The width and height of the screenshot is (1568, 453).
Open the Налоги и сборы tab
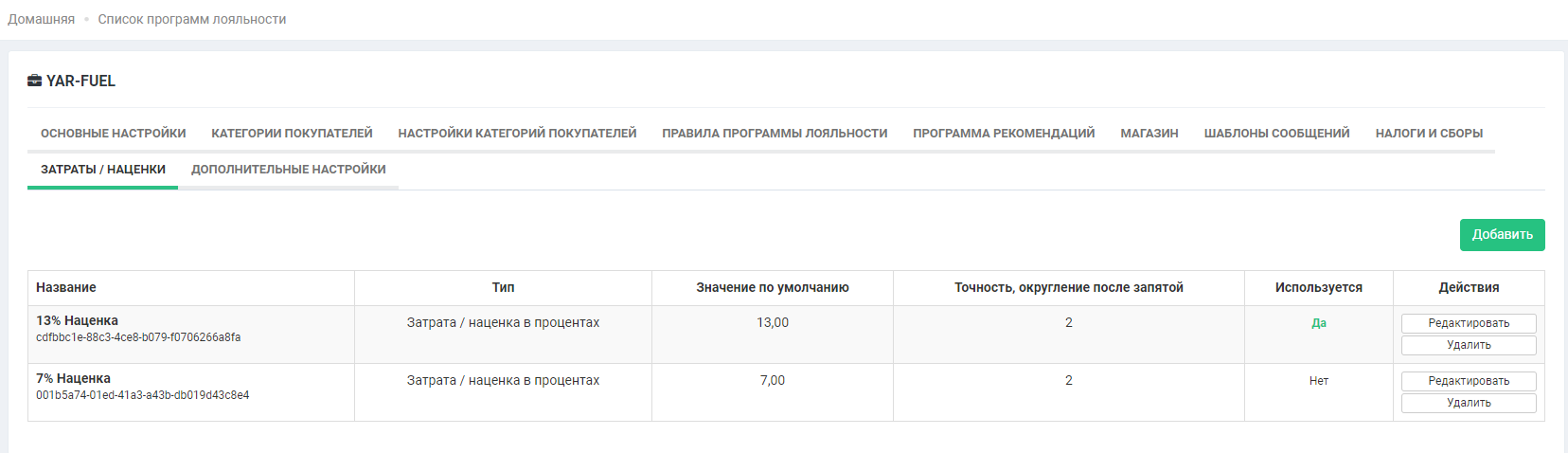(1429, 134)
